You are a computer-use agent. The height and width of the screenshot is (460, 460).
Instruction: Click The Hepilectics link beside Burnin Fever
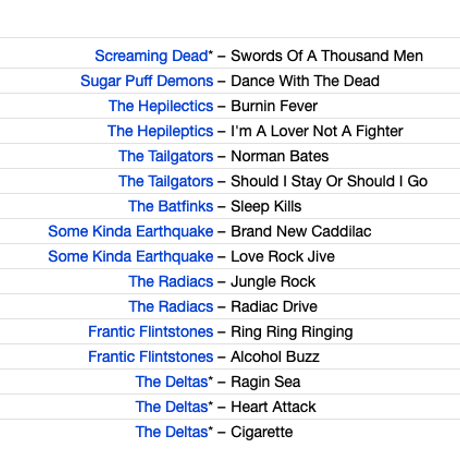[161, 106]
